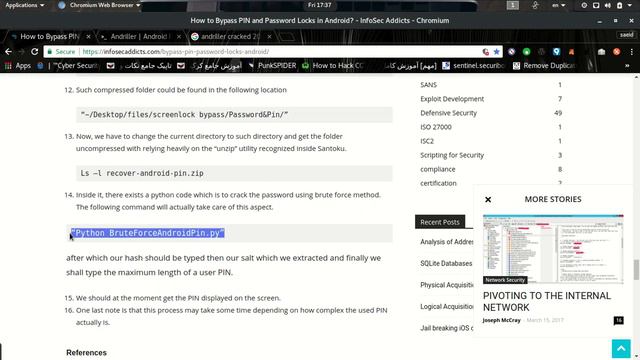This screenshot has width=640, height=360.
Task: Open the Defensive Security category
Action: click(x=448, y=113)
